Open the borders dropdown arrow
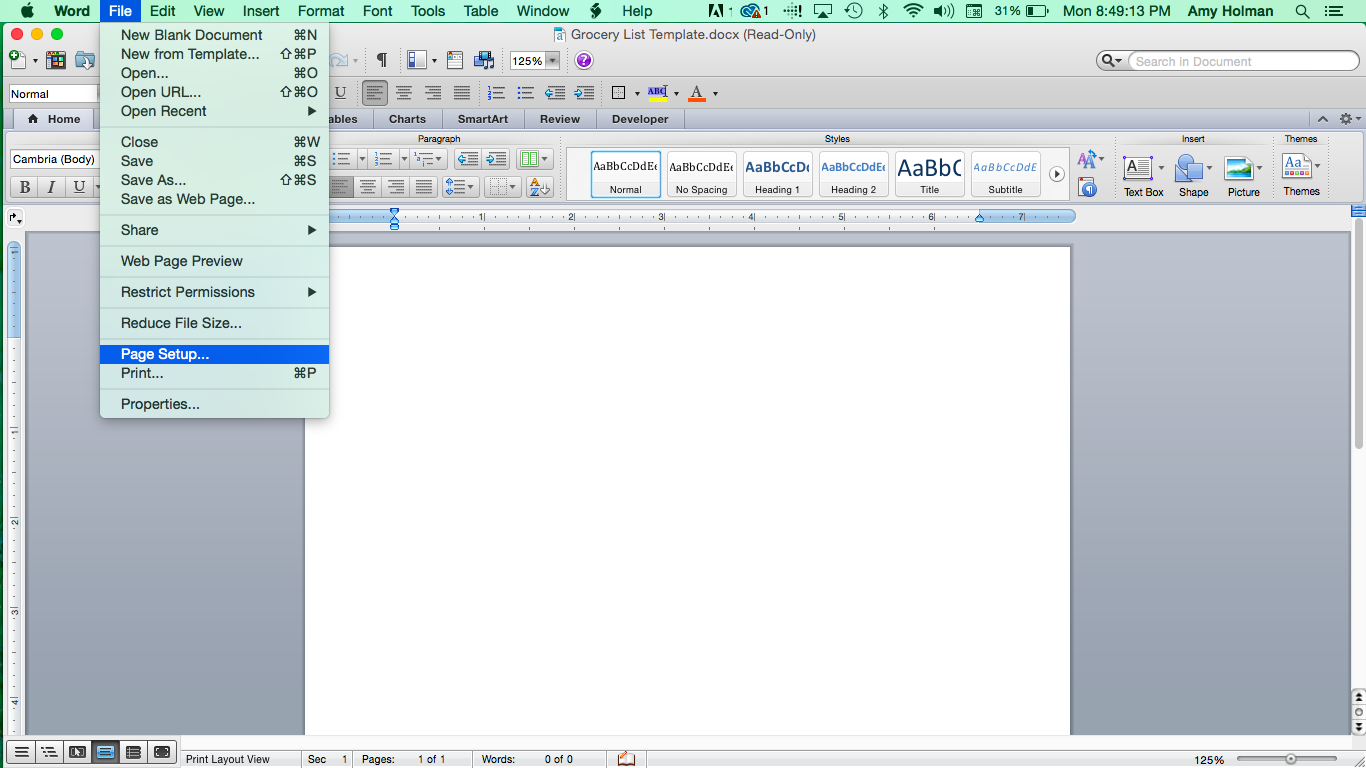The width and height of the screenshot is (1366, 768). [637, 94]
